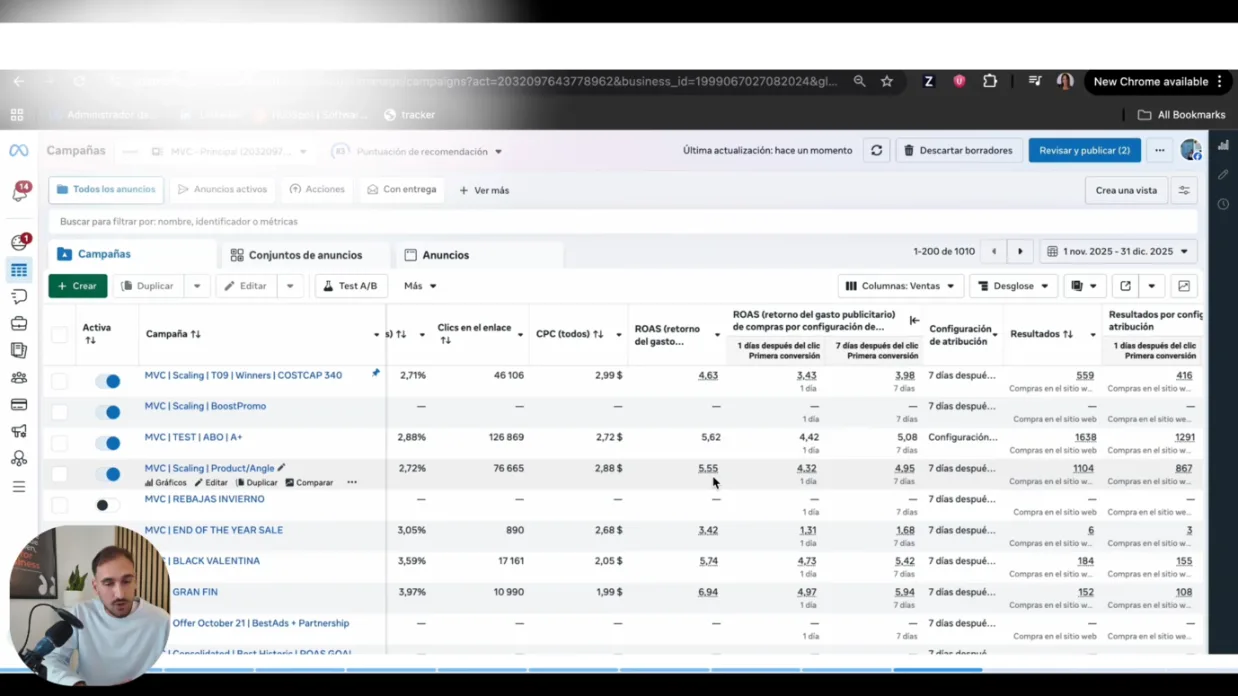Activate the MVC REBAJAS INVIERNO campaign toggle

tap(108, 505)
